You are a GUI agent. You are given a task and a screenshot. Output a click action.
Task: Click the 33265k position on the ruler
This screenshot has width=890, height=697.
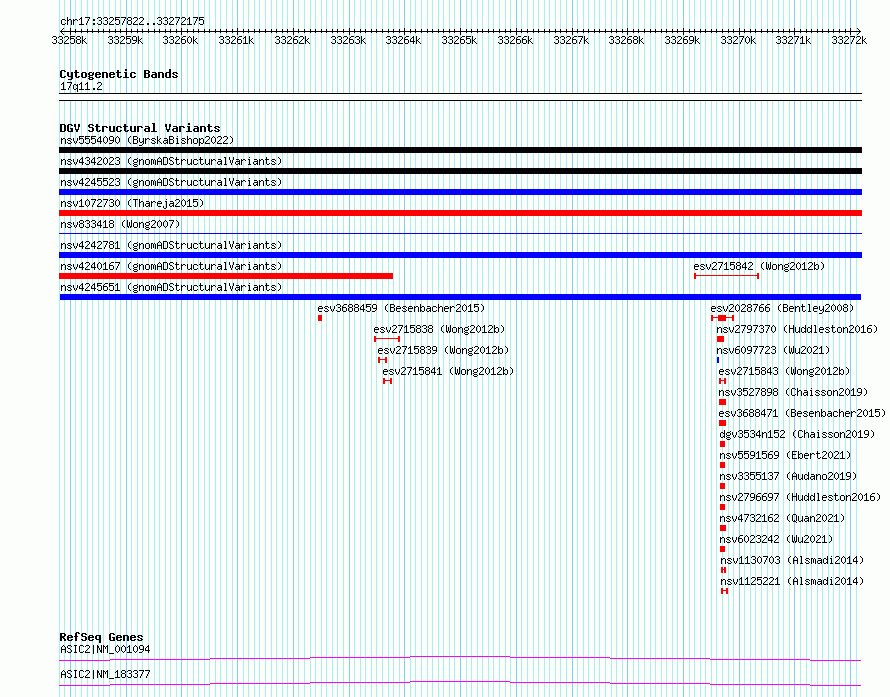pos(459,40)
